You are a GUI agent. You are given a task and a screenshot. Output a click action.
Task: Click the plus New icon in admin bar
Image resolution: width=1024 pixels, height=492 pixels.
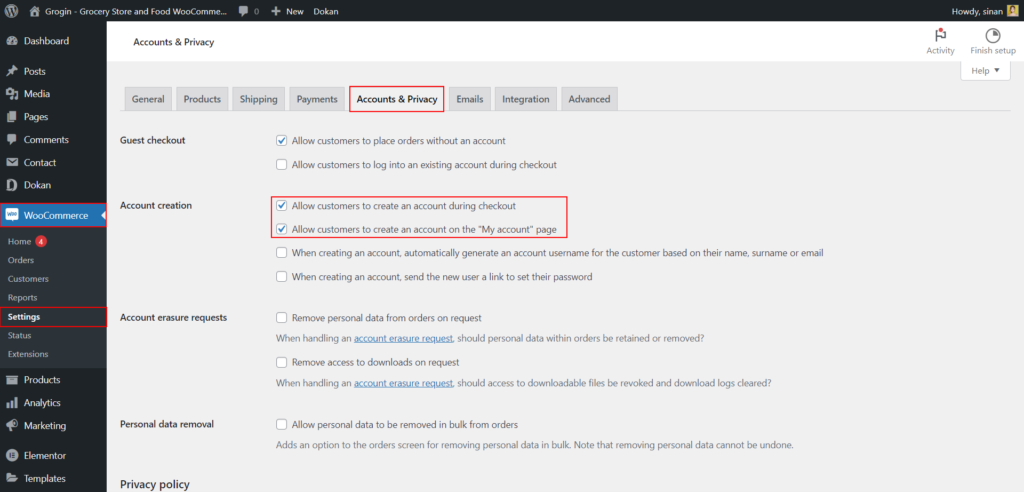[276, 12]
